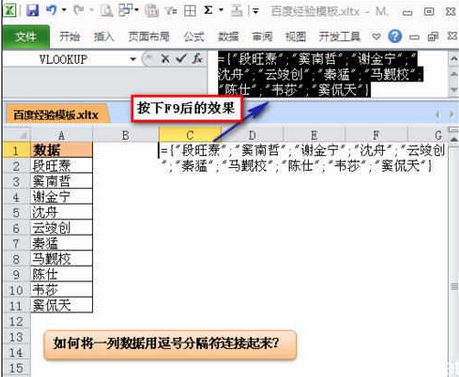The height and width of the screenshot is (377, 459).
Task: Click the filter icon in quick toolbar
Action: [x=171, y=11]
